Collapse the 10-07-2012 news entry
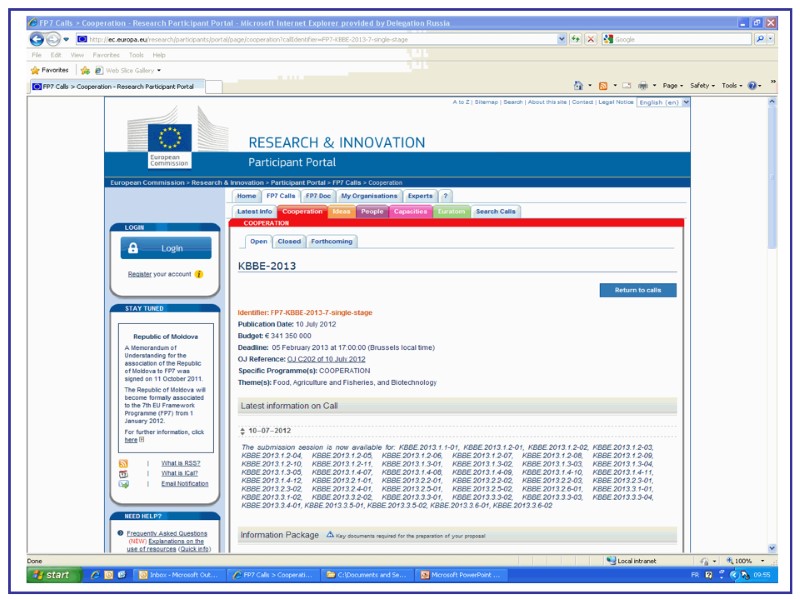 tap(242, 431)
